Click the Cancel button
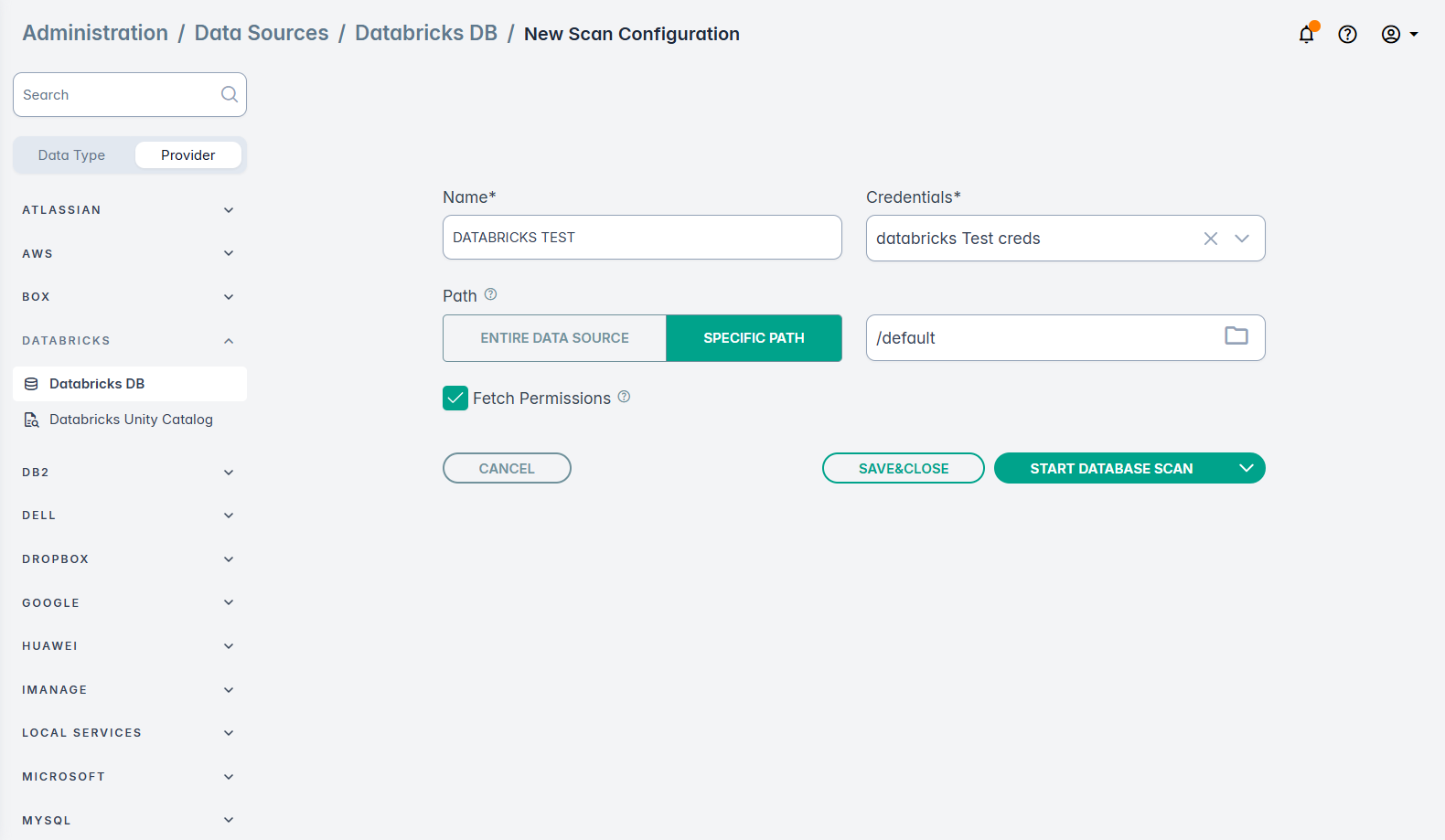Viewport: 1445px width, 840px height. (507, 468)
